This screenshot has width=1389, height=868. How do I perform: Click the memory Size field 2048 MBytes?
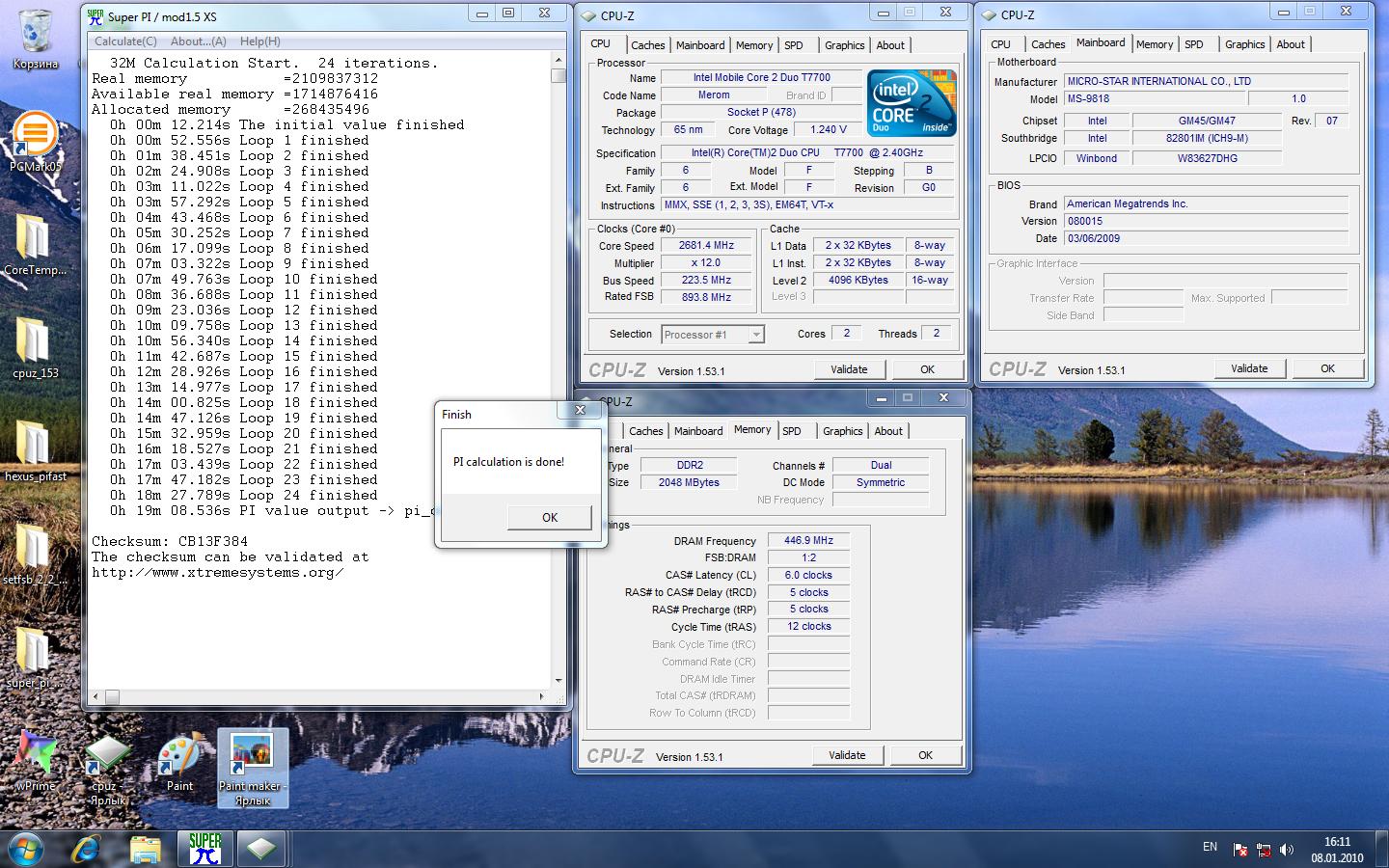point(689,482)
